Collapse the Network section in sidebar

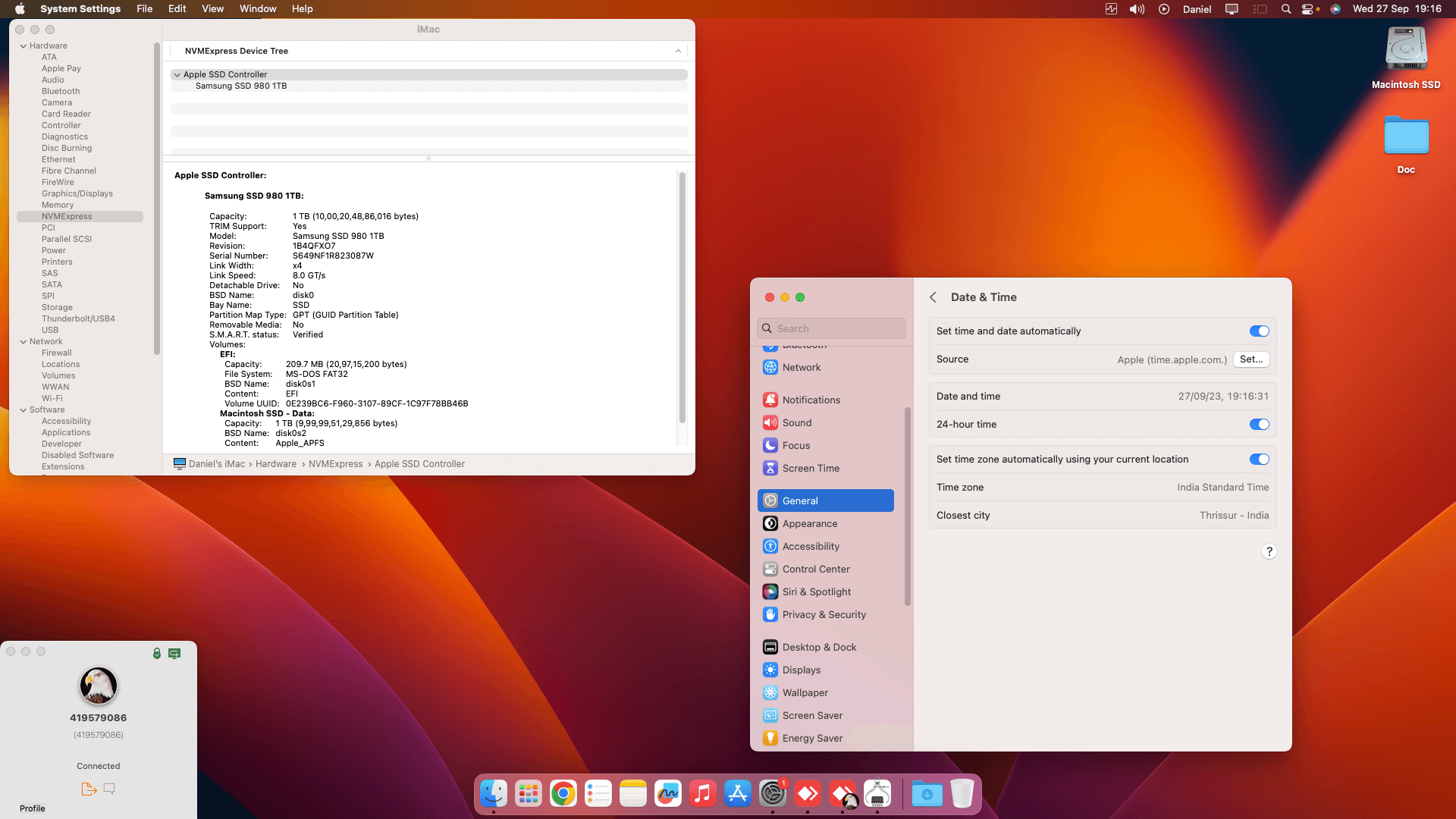pyautogui.click(x=23, y=341)
